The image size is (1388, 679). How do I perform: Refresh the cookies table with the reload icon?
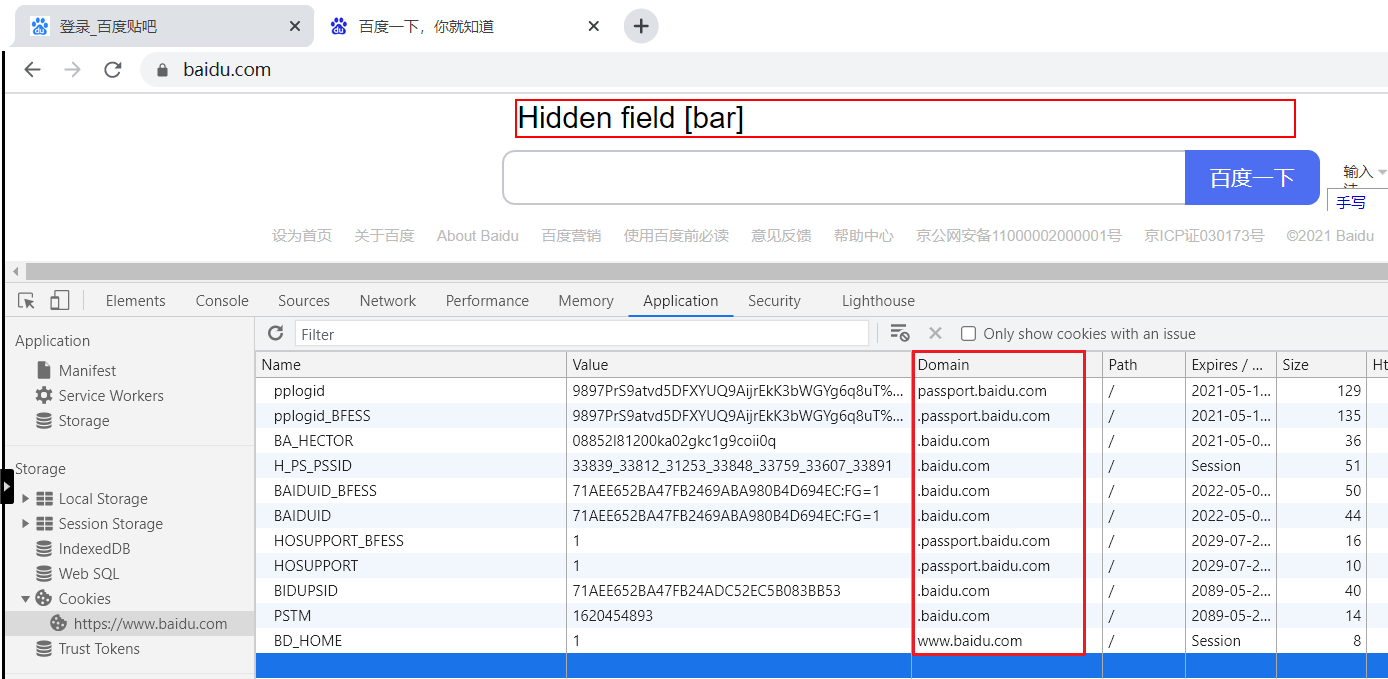point(276,333)
